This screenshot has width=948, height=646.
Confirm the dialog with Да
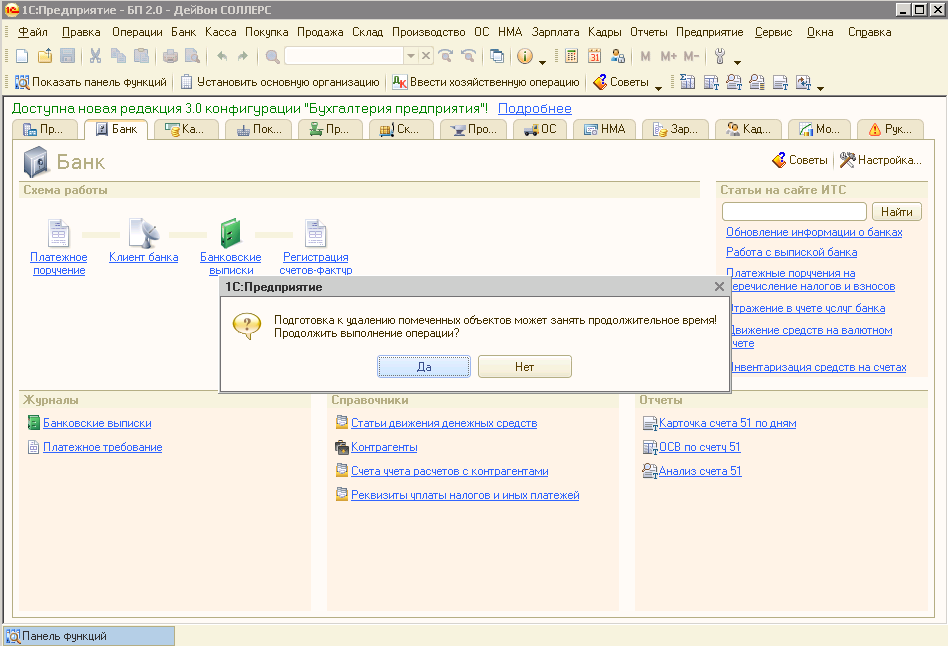tap(424, 367)
